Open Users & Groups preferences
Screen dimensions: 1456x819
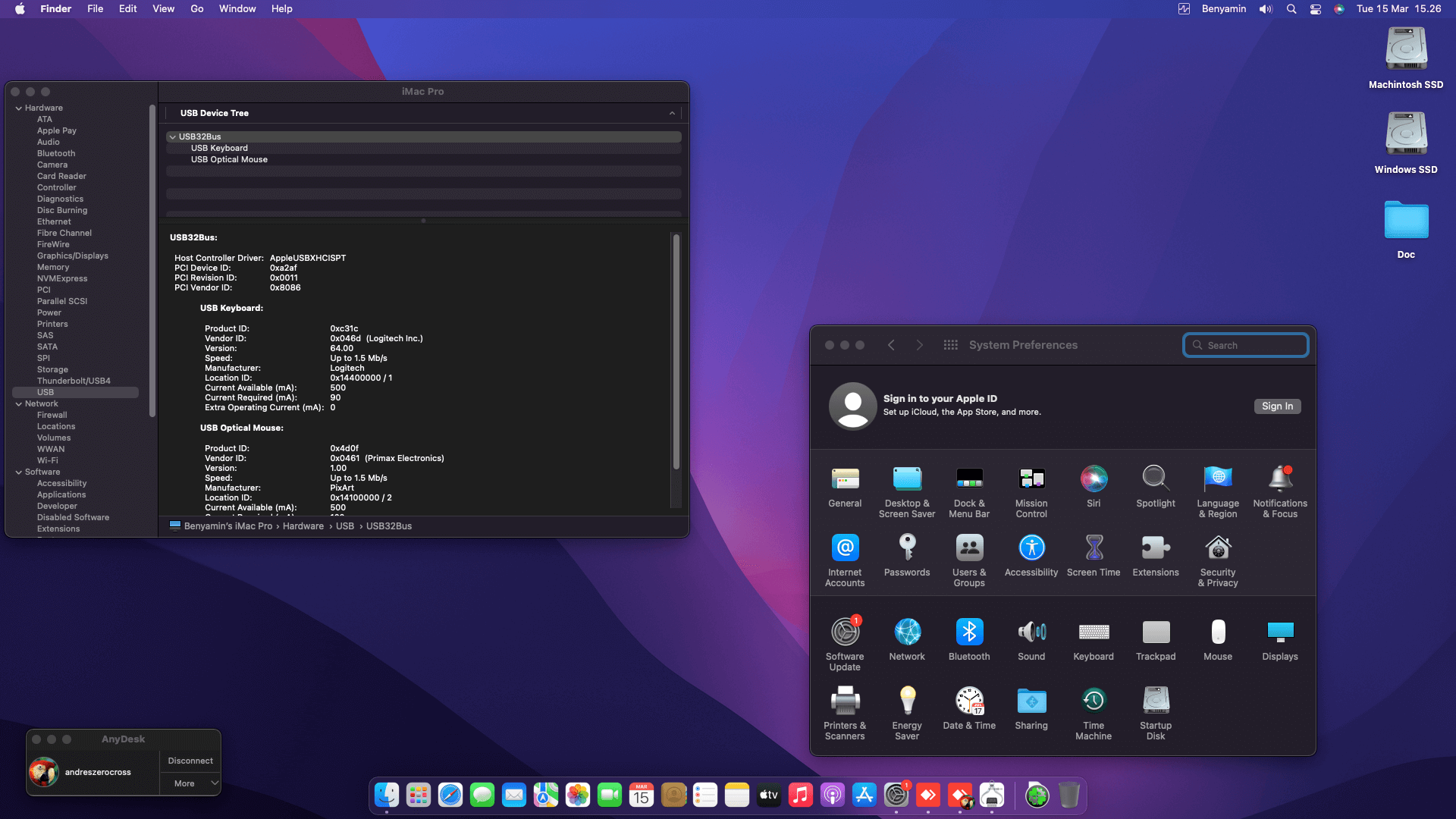pos(969,561)
